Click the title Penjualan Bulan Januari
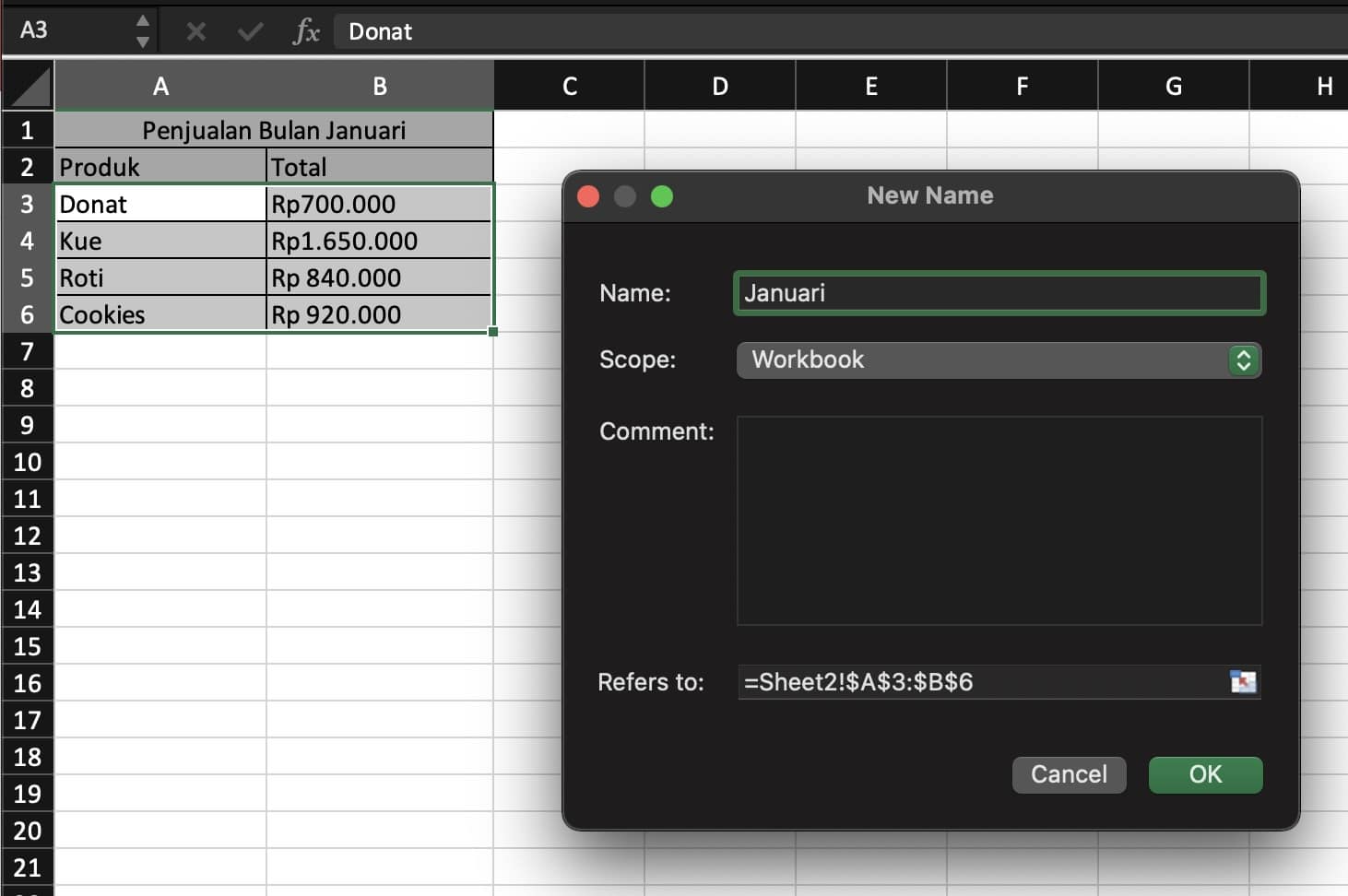 pyautogui.click(x=273, y=130)
